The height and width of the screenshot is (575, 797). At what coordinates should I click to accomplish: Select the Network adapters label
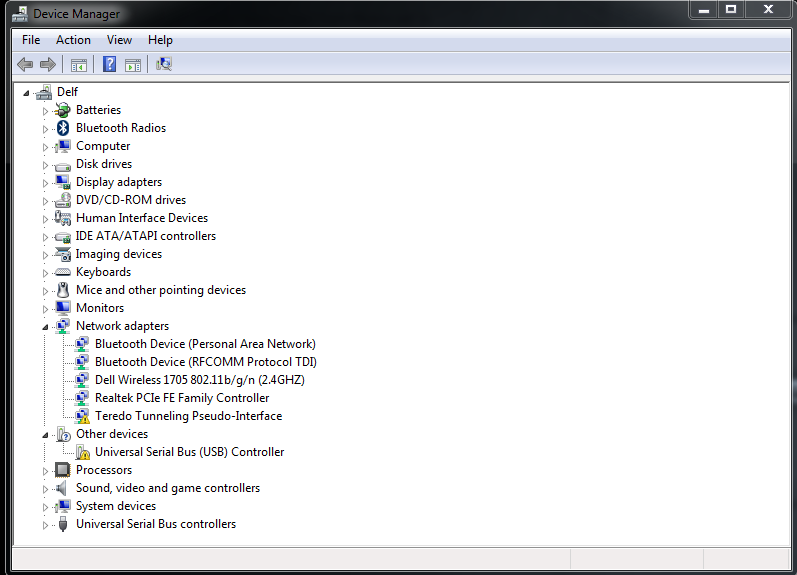click(x=122, y=326)
